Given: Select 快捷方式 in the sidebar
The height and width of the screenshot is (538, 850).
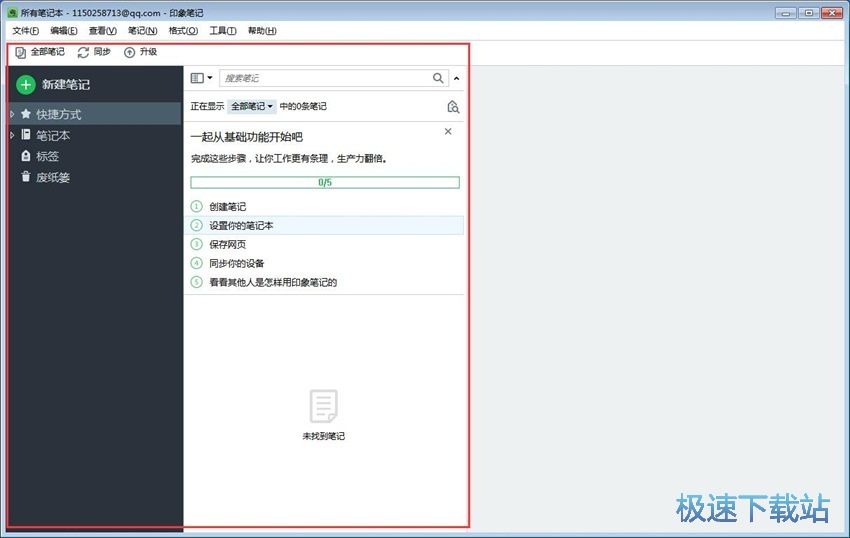Looking at the screenshot, I should [59, 114].
